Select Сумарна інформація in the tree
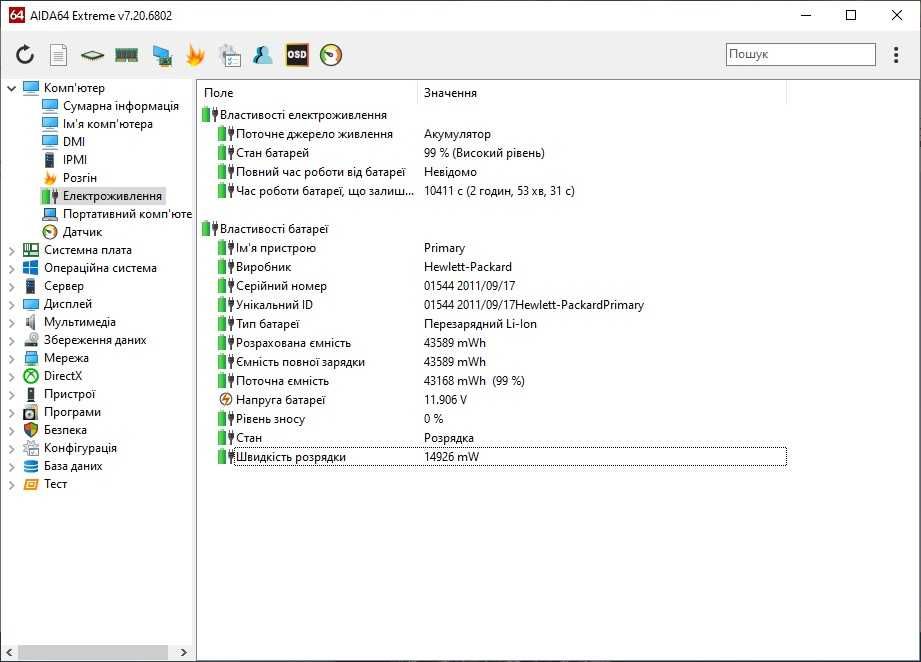 pyautogui.click(x=120, y=106)
